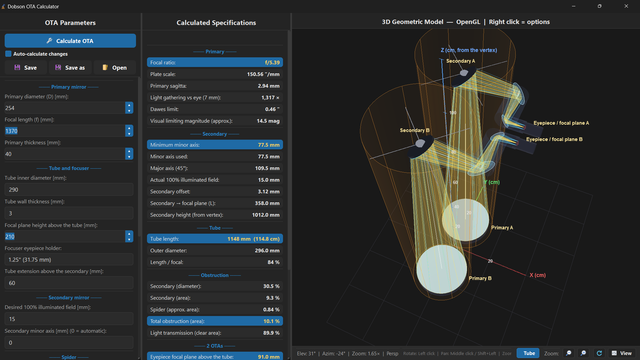Open an existing OTA file
640x360 pixels.
click(114, 68)
